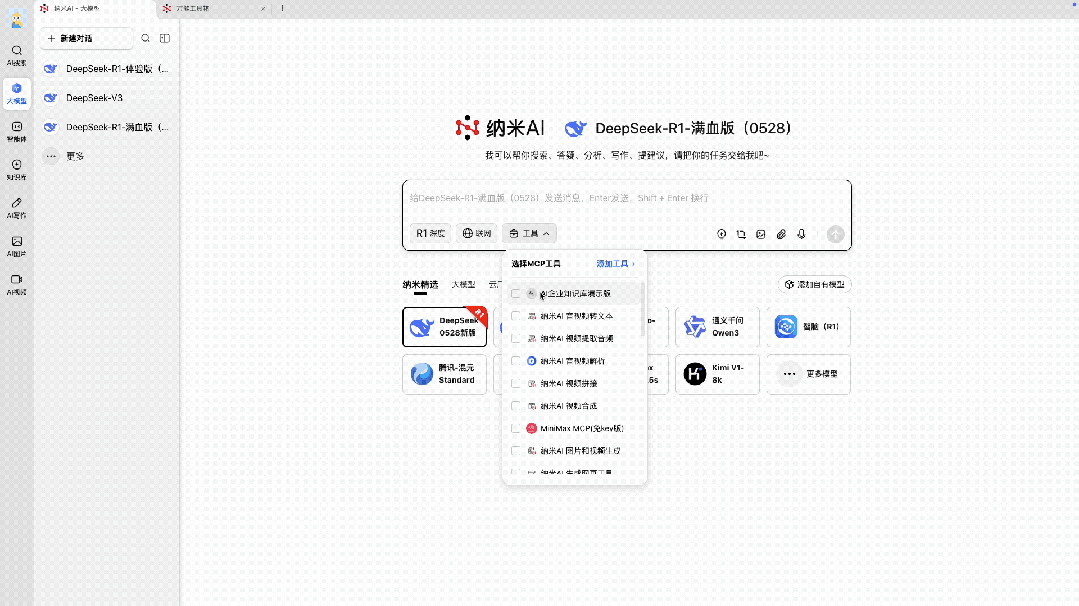
Task: Check the 纳米AI 视频合成 tool
Action: click(515, 406)
